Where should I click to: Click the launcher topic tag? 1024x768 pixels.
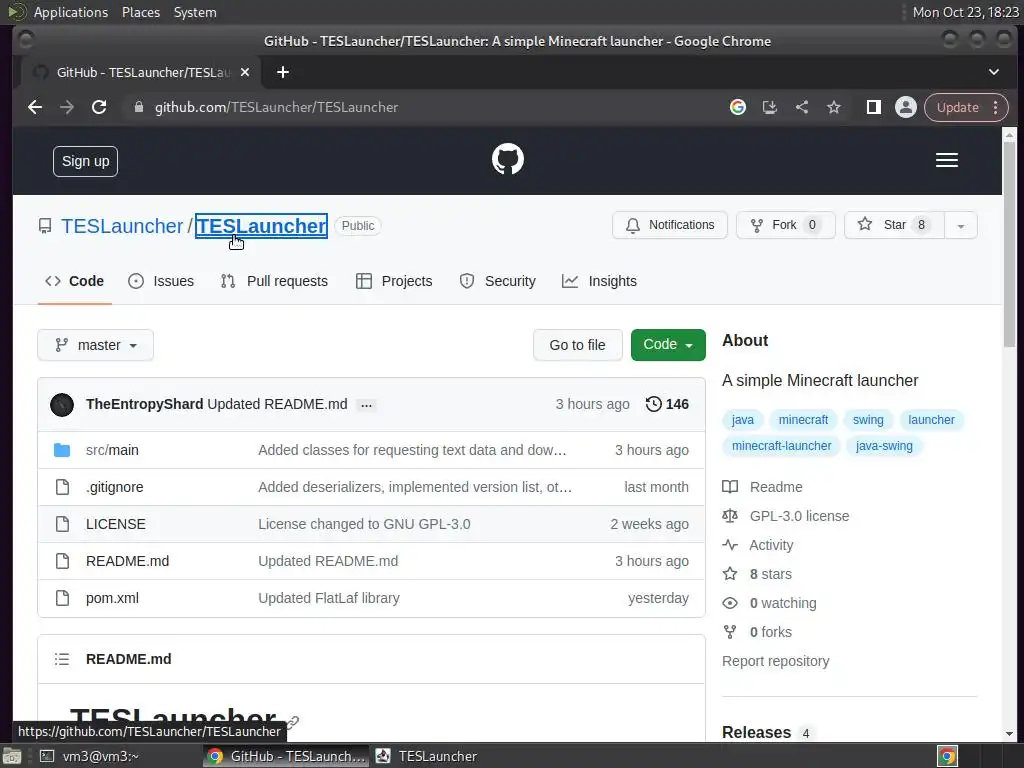931,420
